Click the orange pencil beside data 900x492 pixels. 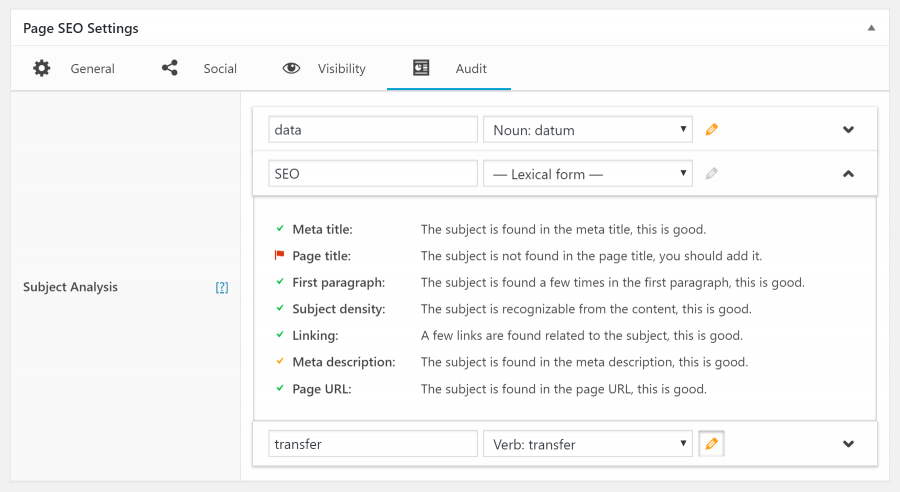711,130
